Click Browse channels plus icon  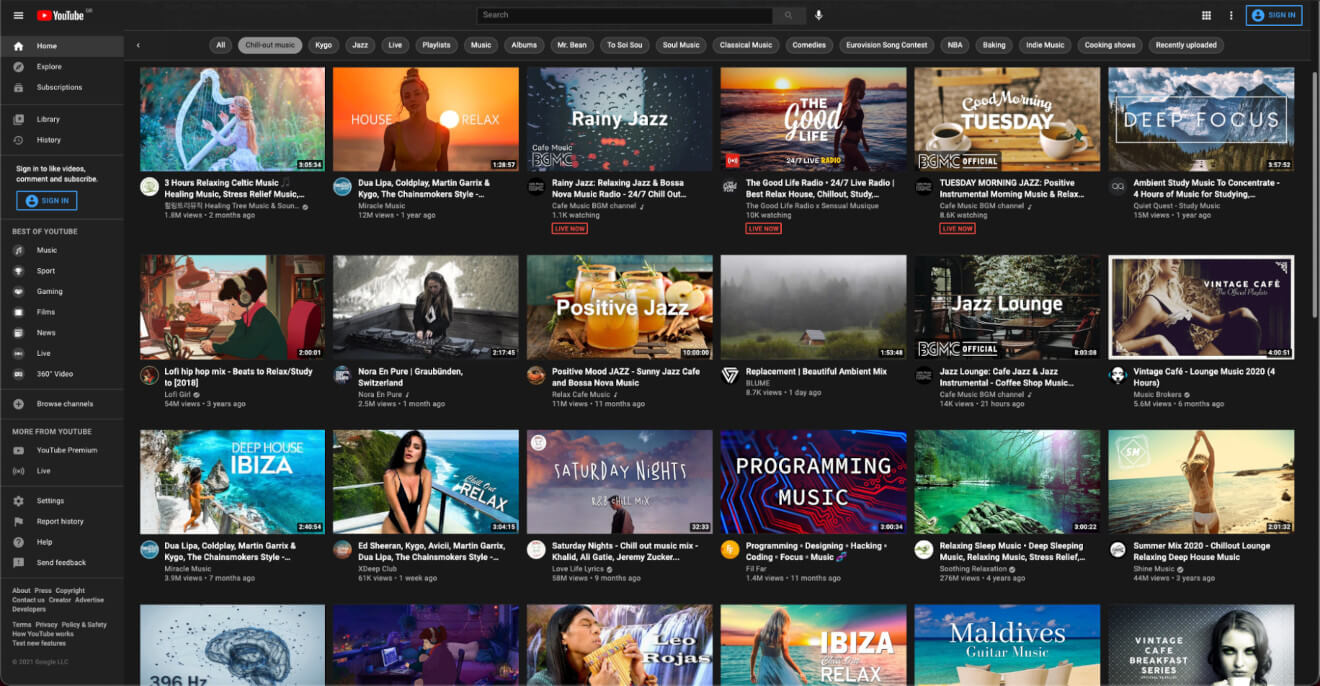point(18,404)
